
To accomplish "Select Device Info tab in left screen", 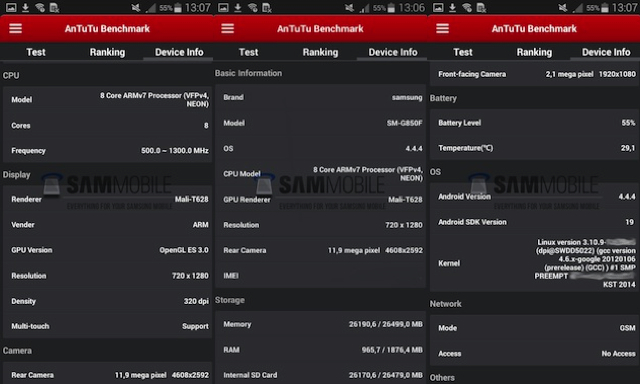I will [179, 52].
